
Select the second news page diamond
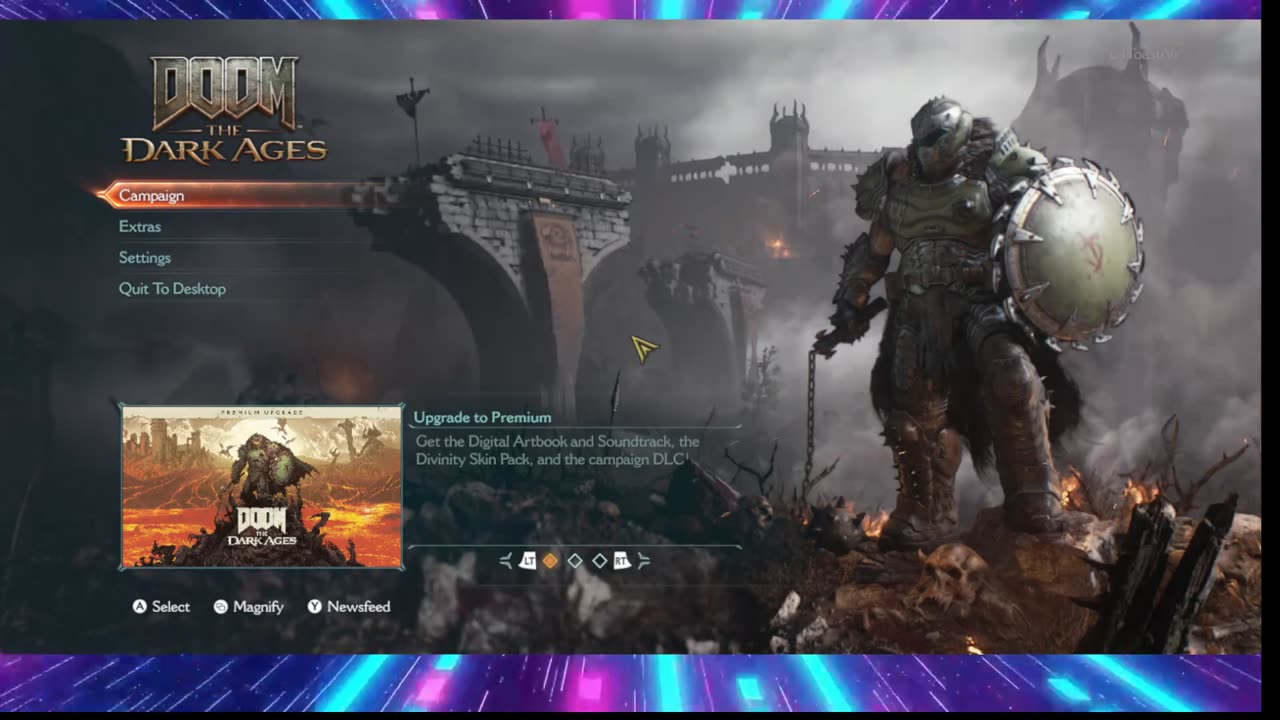coord(575,561)
